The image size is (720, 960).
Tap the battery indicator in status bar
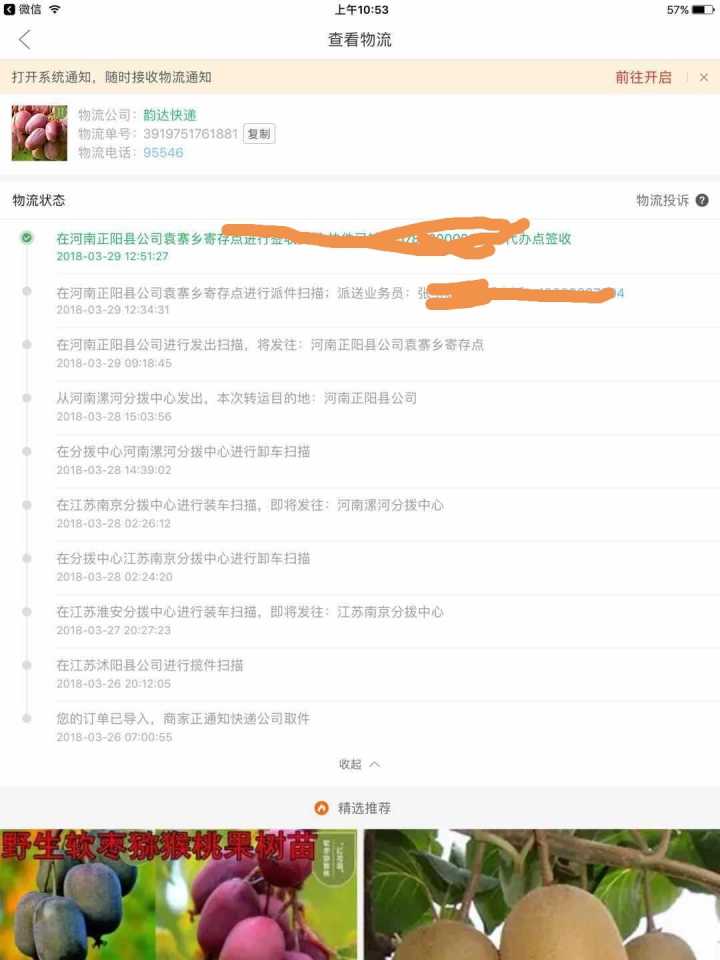(x=703, y=10)
